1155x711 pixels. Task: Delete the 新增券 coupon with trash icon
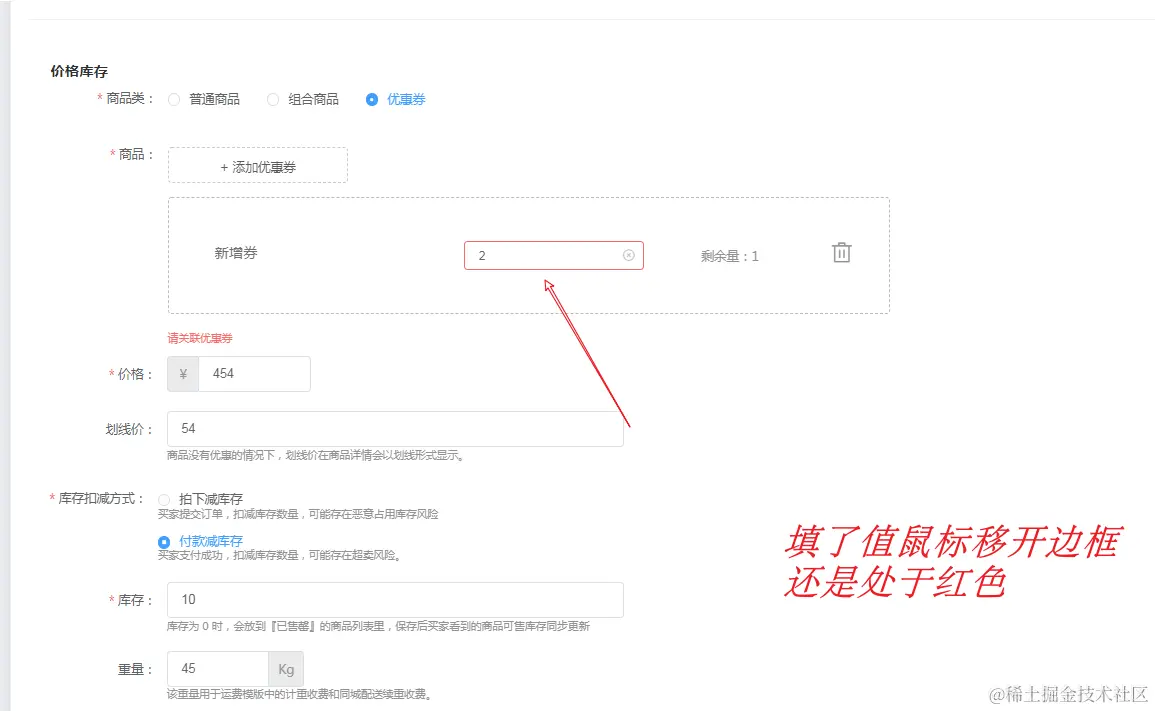tap(841, 253)
